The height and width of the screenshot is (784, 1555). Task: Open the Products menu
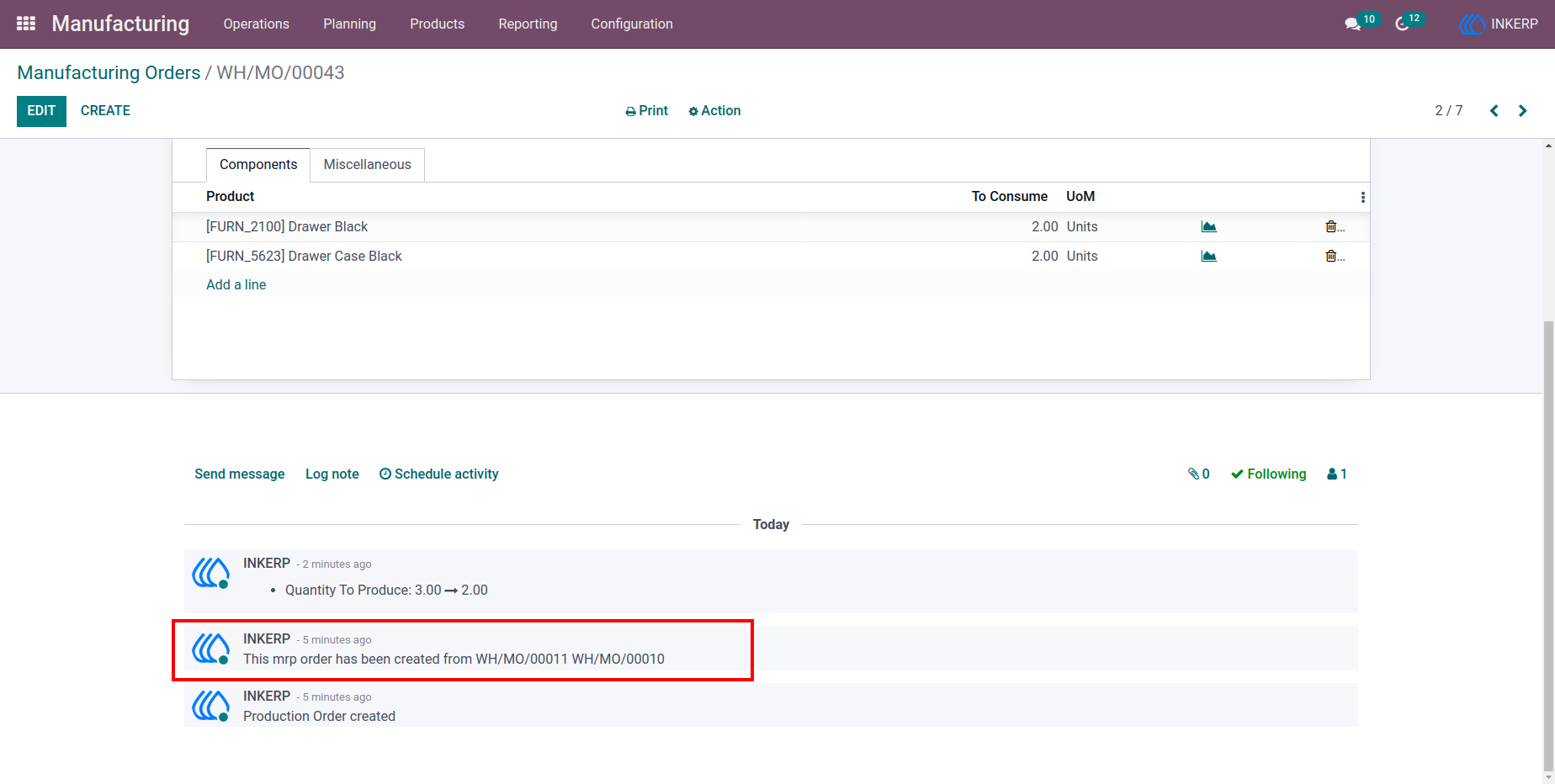(437, 24)
